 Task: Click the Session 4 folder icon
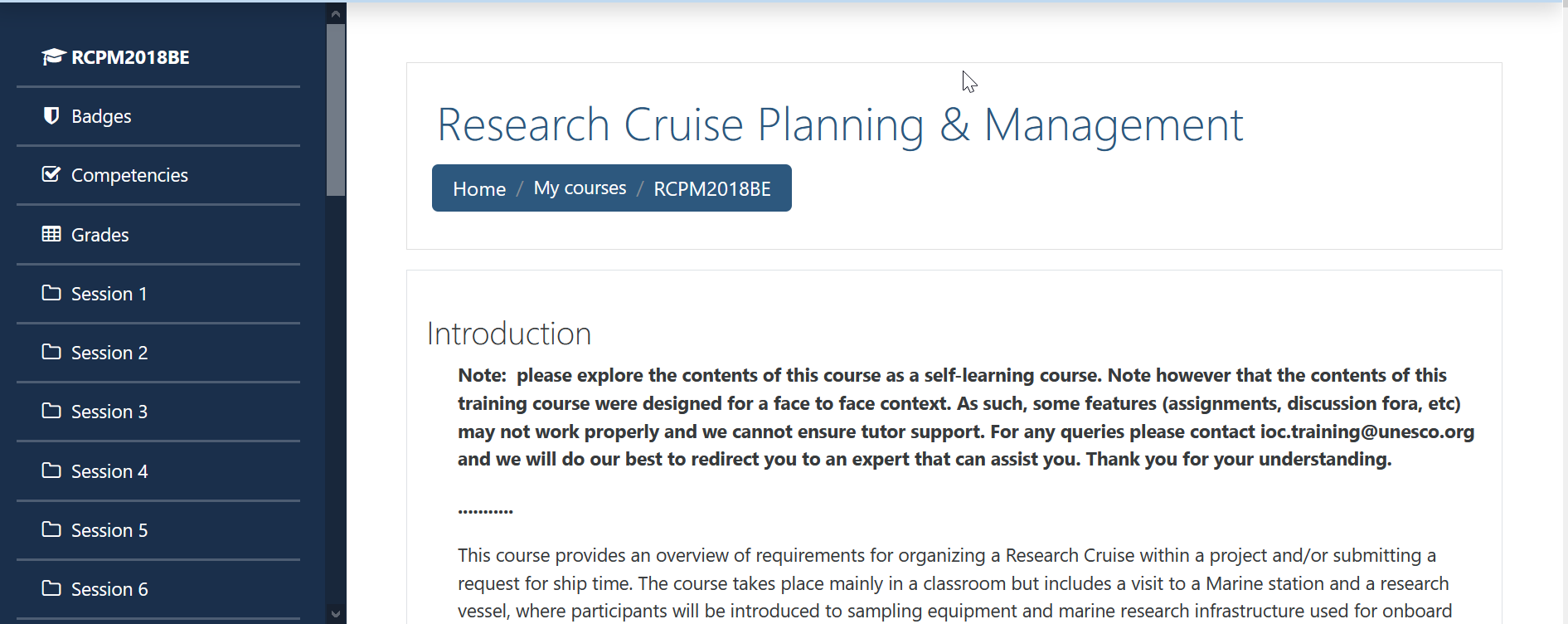click(x=51, y=470)
